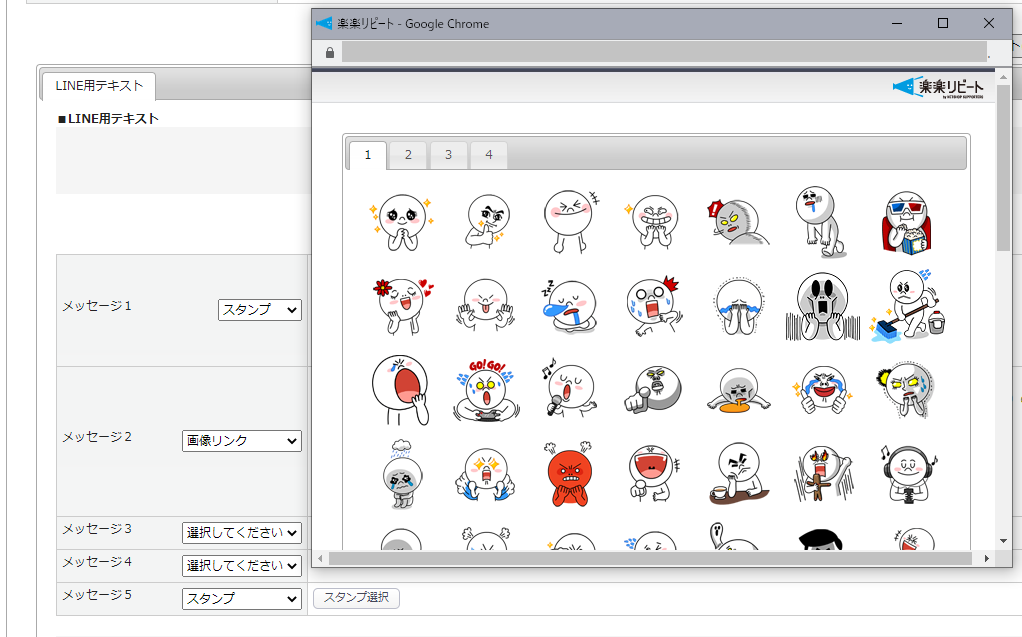Open the メッセージ1 スタンプ type dropdown
The height and width of the screenshot is (637, 1022).
pyautogui.click(x=260, y=310)
